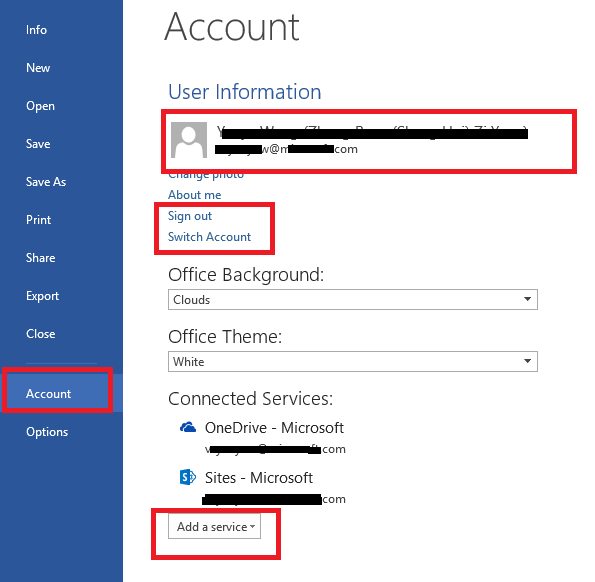Image resolution: width=595 pixels, height=582 pixels.
Task: Click the Switch Account link
Action: (x=209, y=237)
